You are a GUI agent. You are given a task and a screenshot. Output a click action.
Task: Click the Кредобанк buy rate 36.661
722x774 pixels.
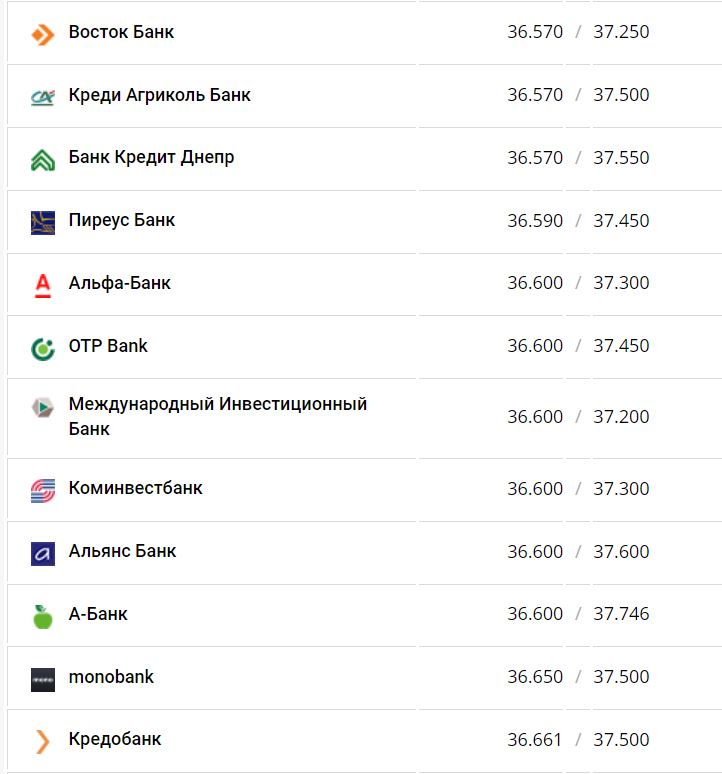coord(535,740)
